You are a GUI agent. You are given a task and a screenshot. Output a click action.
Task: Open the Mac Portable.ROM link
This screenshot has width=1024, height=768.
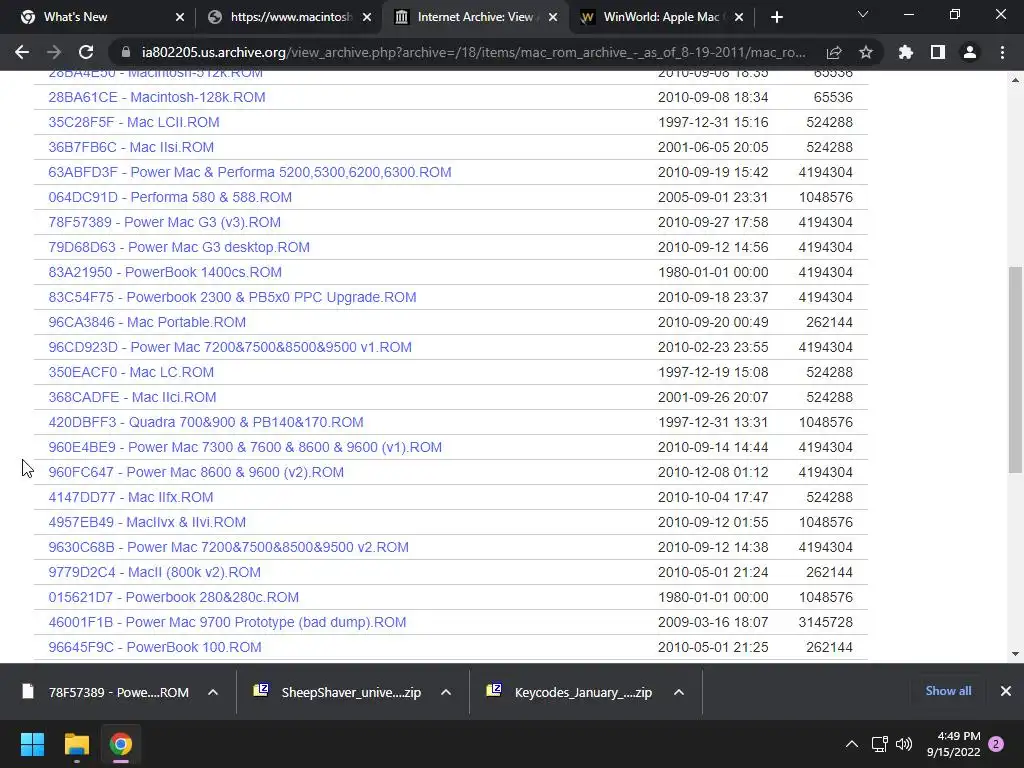147,322
